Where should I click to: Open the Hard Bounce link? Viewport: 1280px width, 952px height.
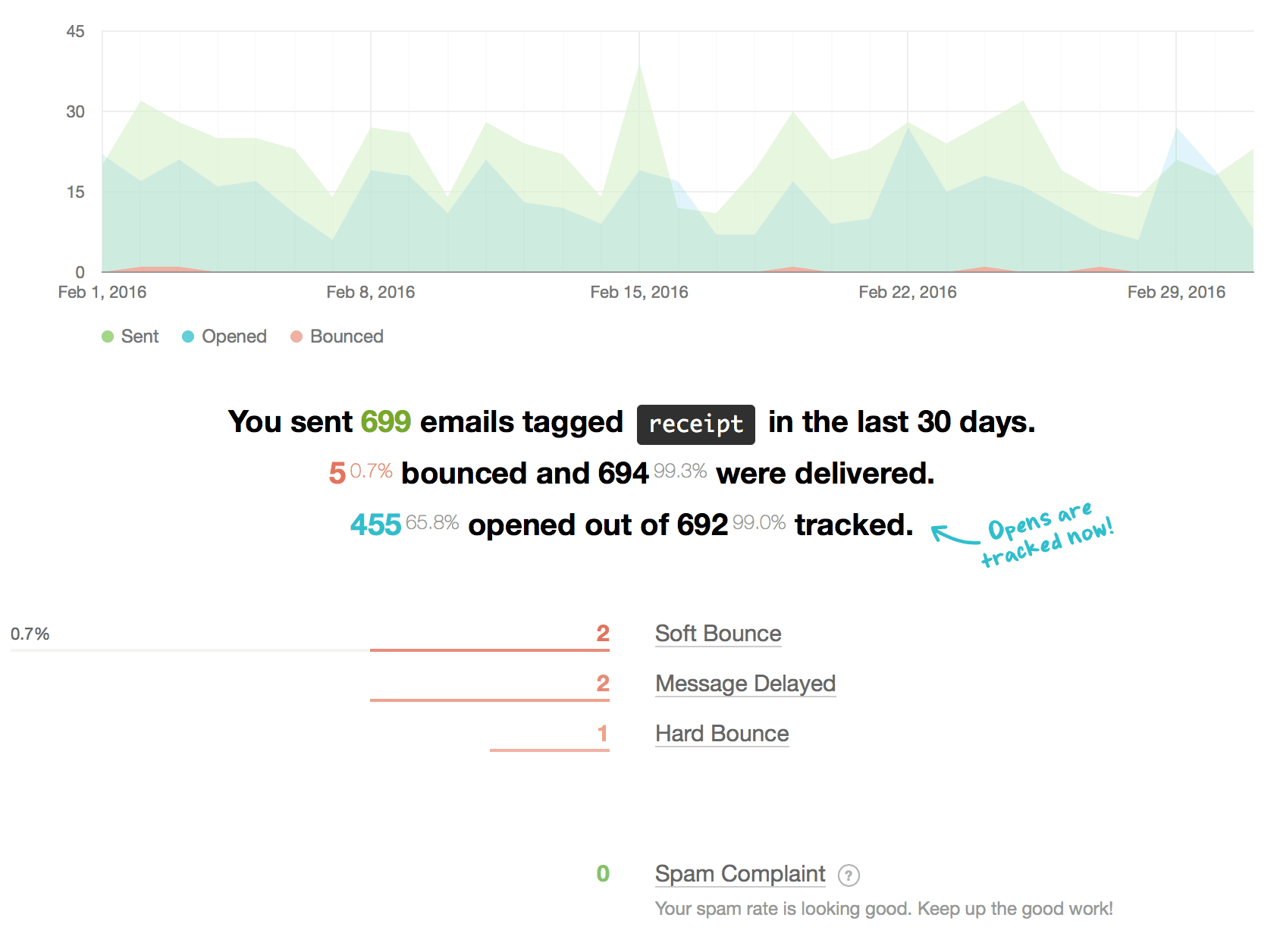(x=721, y=734)
